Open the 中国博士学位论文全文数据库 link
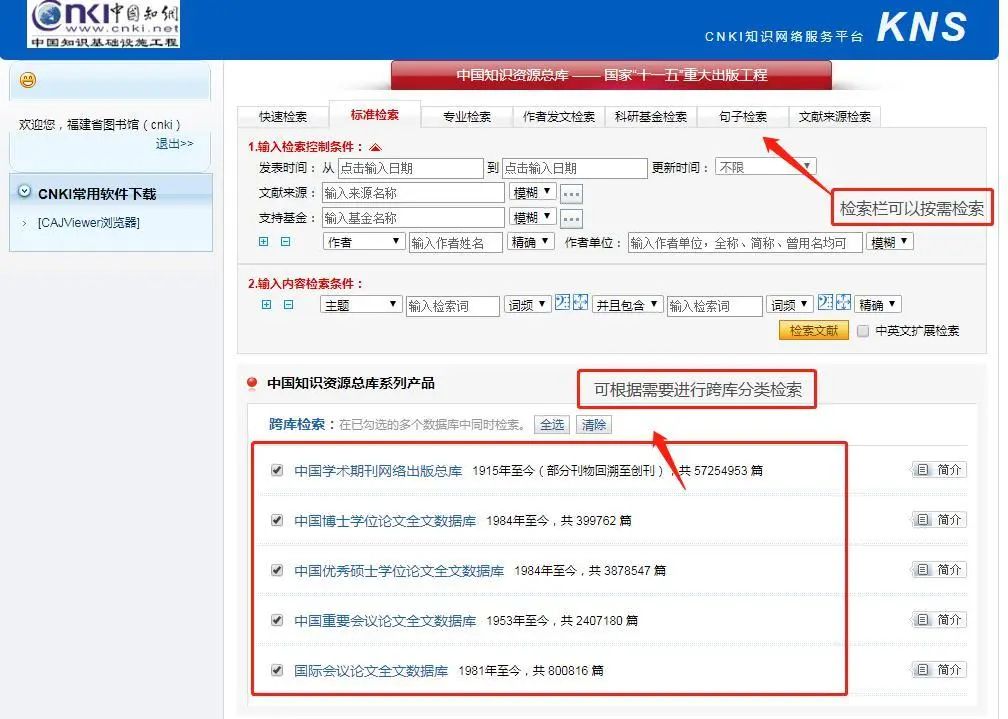The width and height of the screenshot is (1008, 719). (385, 520)
